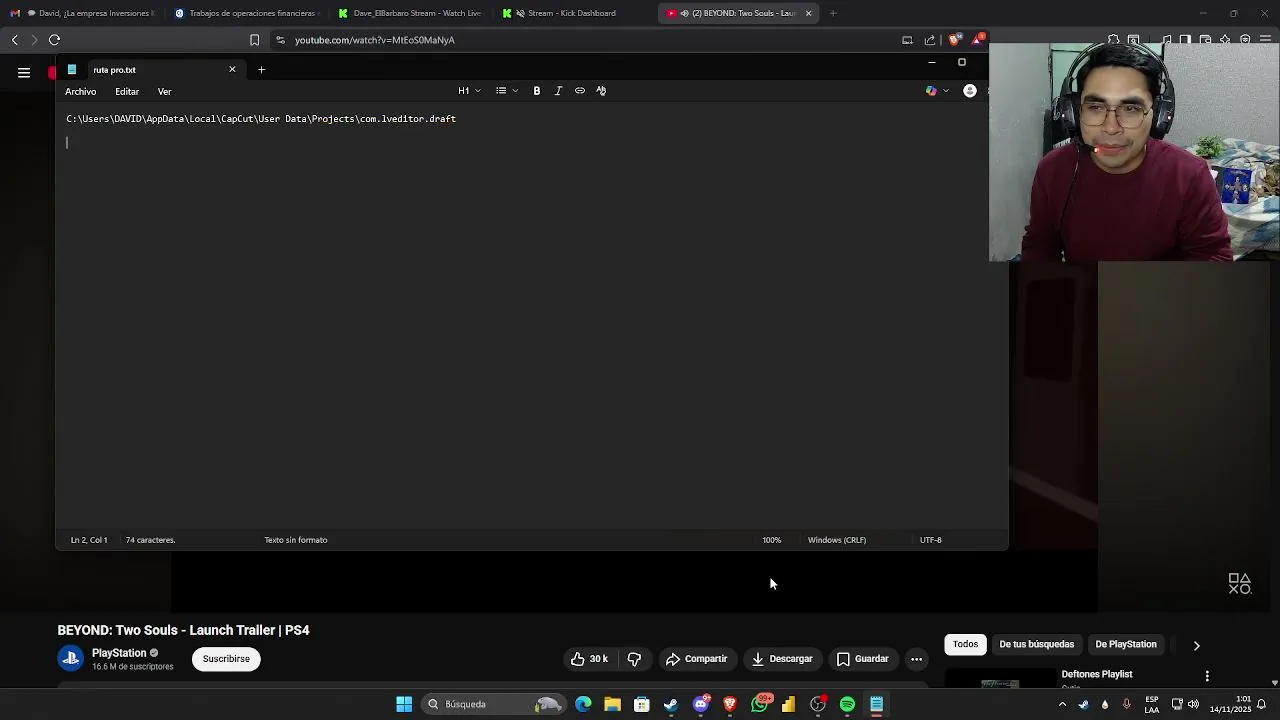The height and width of the screenshot is (720, 1280).
Task: Show hidden system tray icons
Action: tap(1062, 704)
